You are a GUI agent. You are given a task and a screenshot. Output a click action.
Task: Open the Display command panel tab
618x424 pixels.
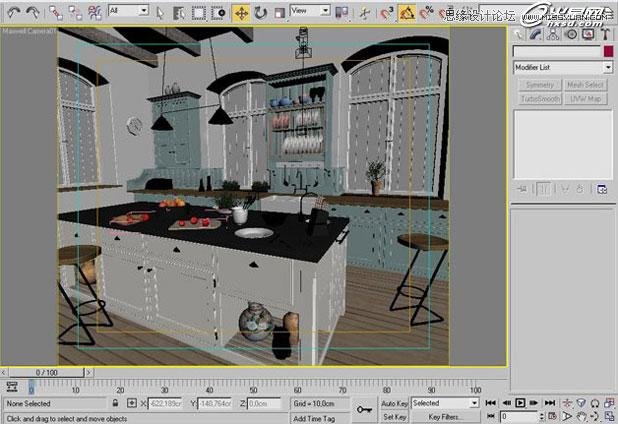click(x=589, y=33)
